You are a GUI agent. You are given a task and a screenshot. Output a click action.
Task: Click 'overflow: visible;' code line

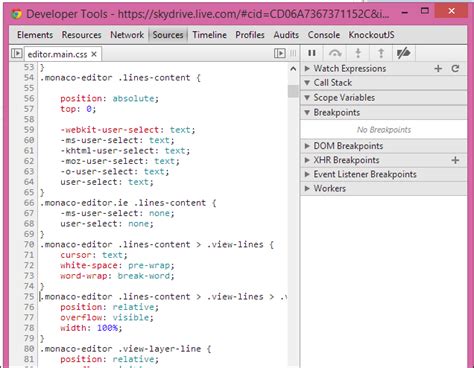tap(107, 318)
